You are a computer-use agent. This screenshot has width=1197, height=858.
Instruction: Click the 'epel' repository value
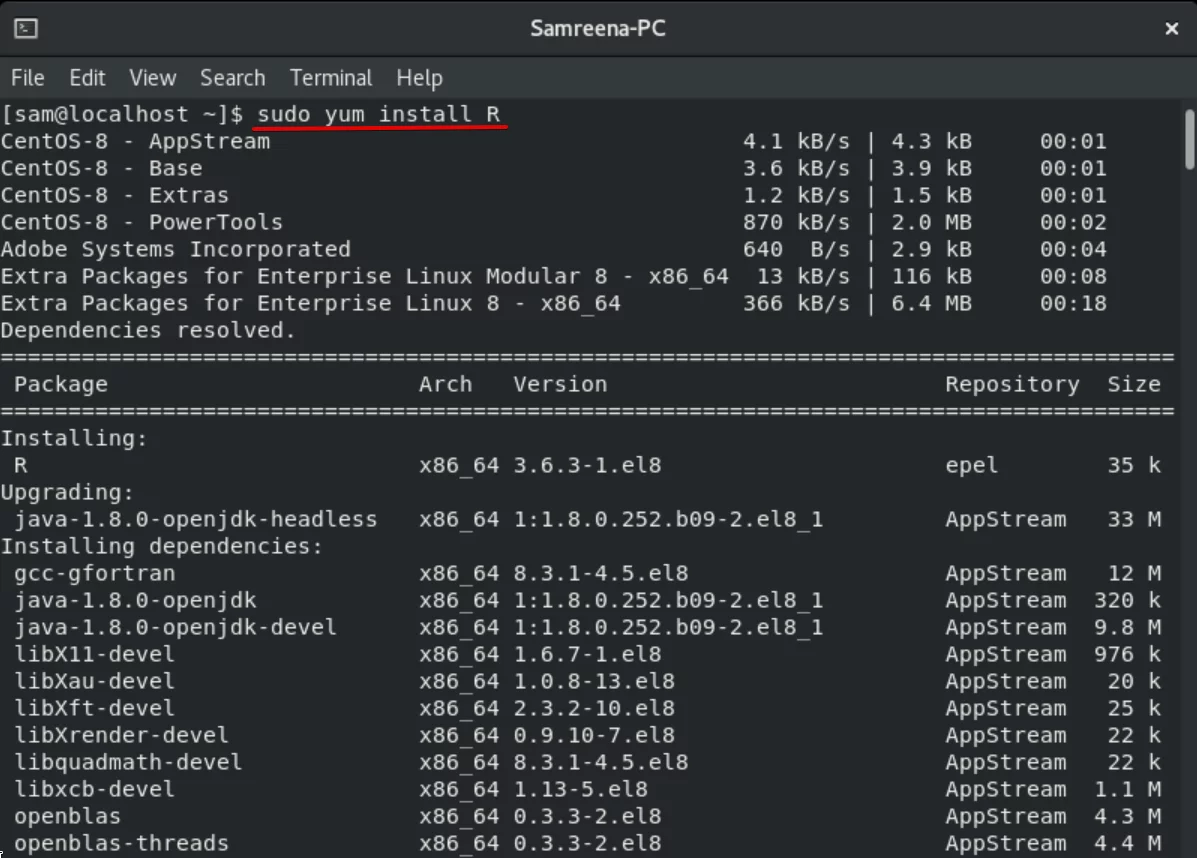click(x=971, y=466)
